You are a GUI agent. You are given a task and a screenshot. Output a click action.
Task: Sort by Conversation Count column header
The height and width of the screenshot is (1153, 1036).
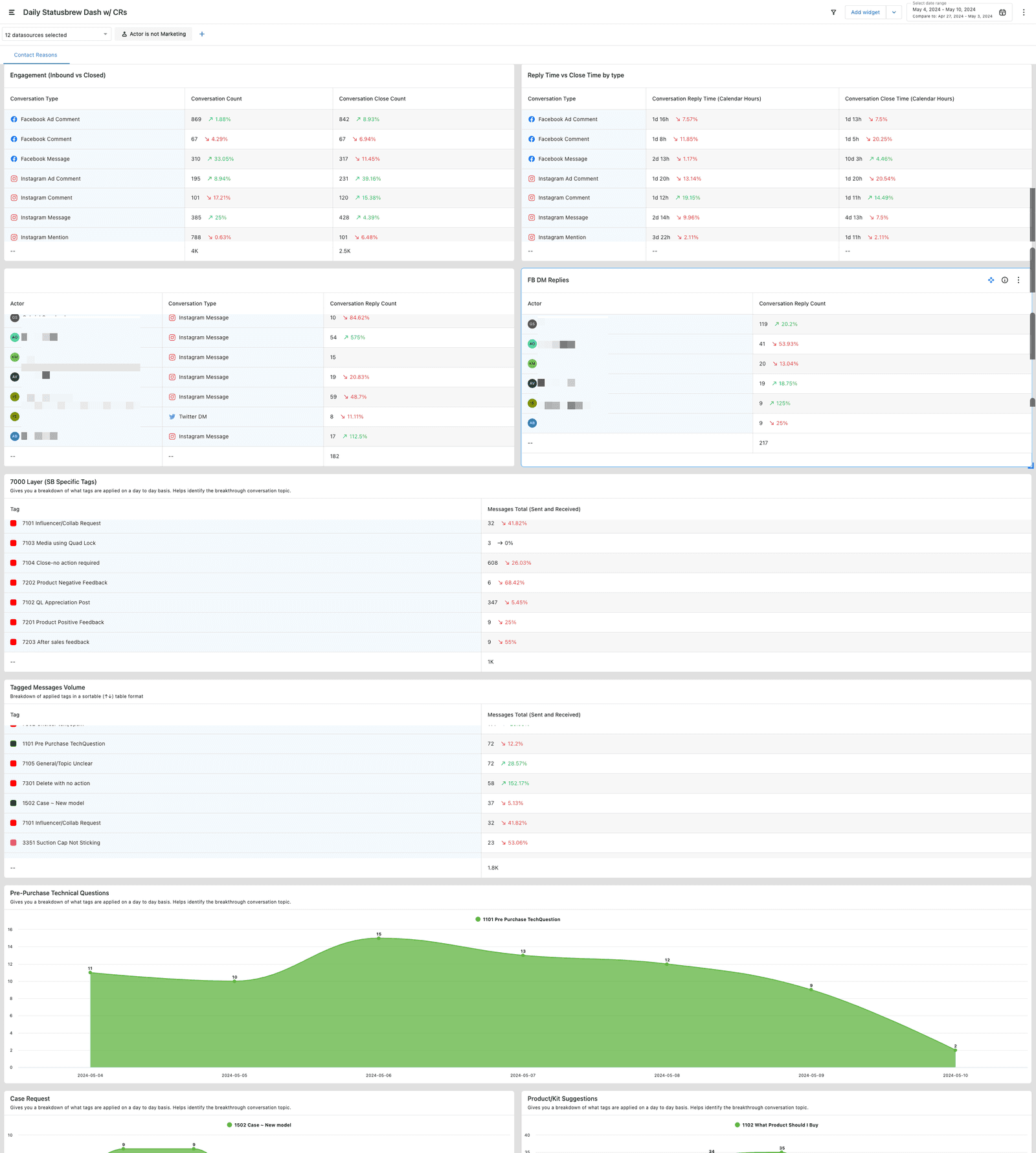click(216, 99)
